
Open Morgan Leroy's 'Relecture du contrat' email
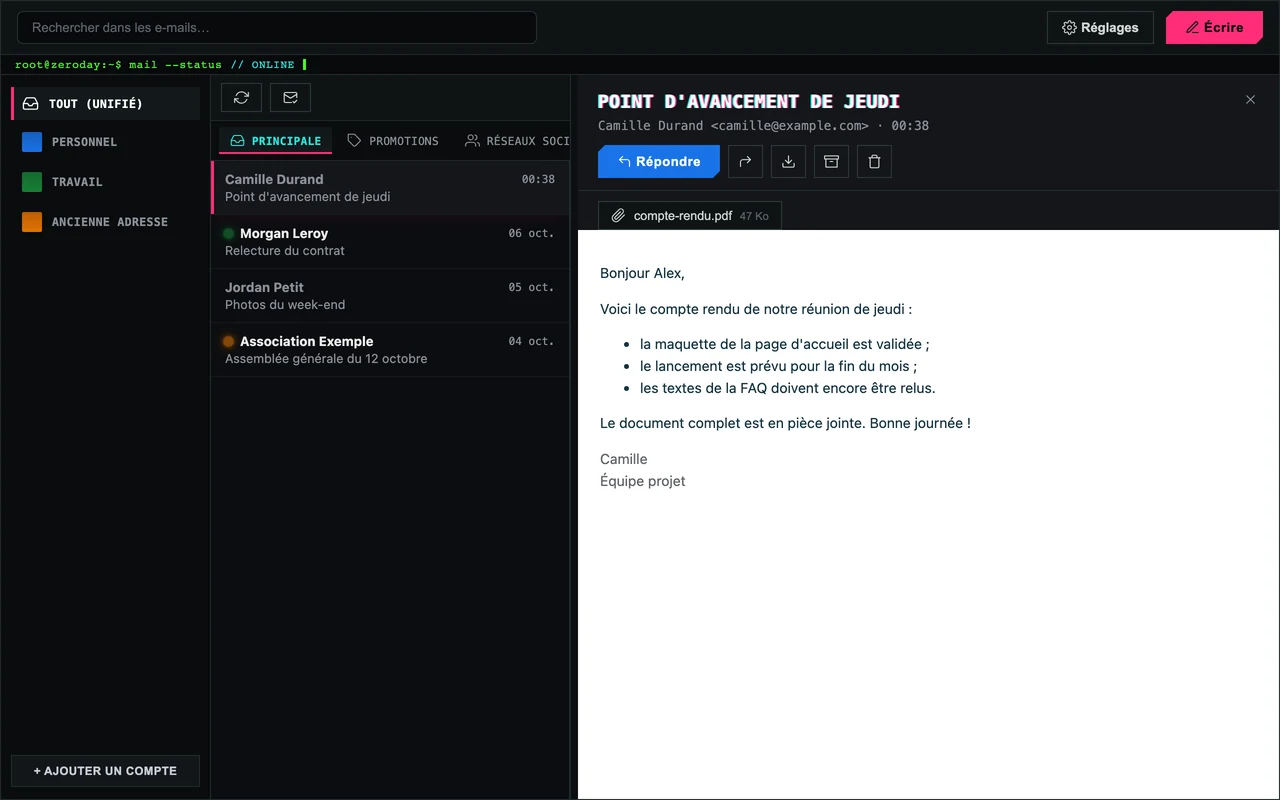pos(390,242)
